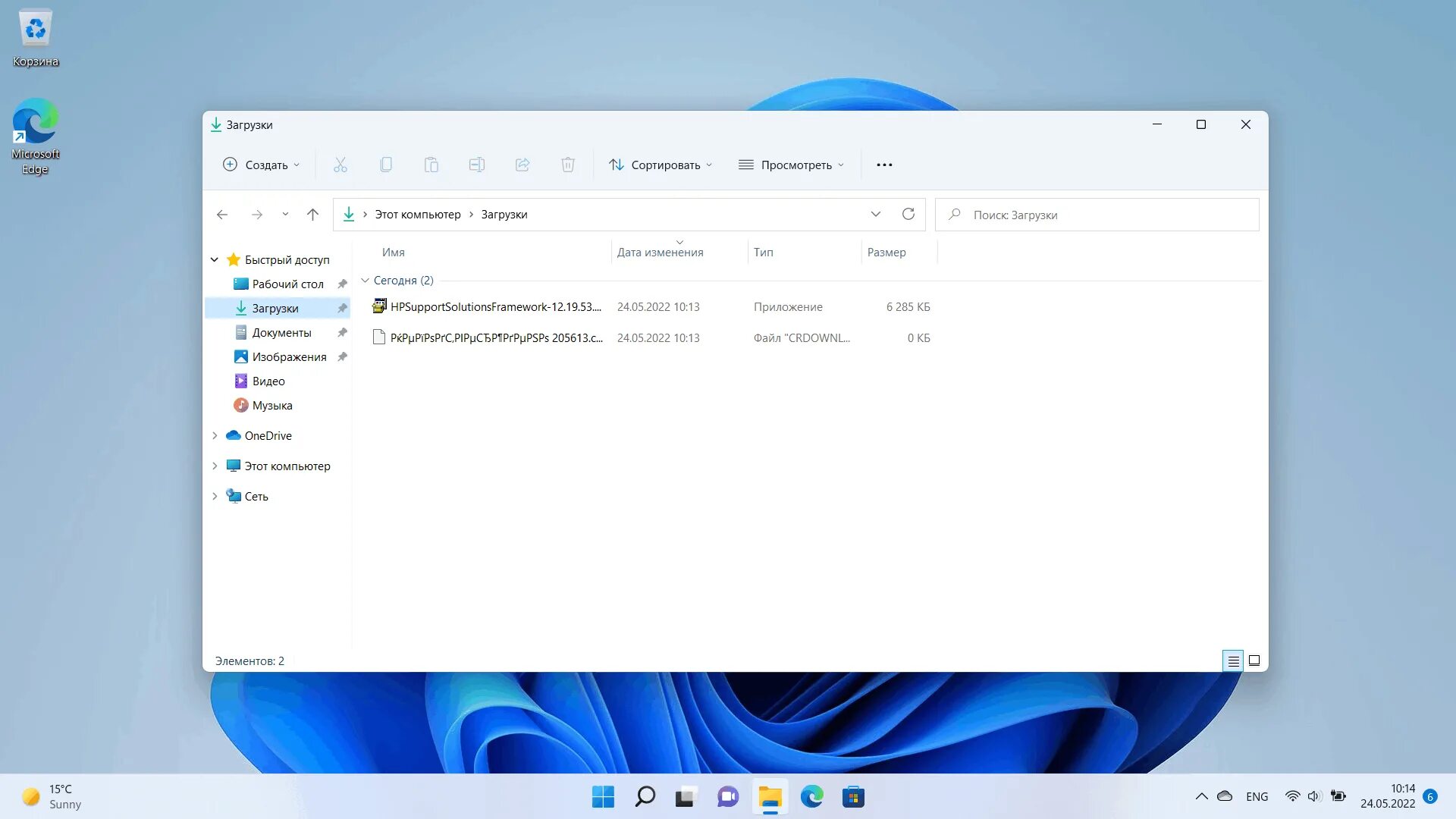Viewport: 1456px width, 819px height.
Task: Refresh the Загрузки folder view
Action: [908, 214]
